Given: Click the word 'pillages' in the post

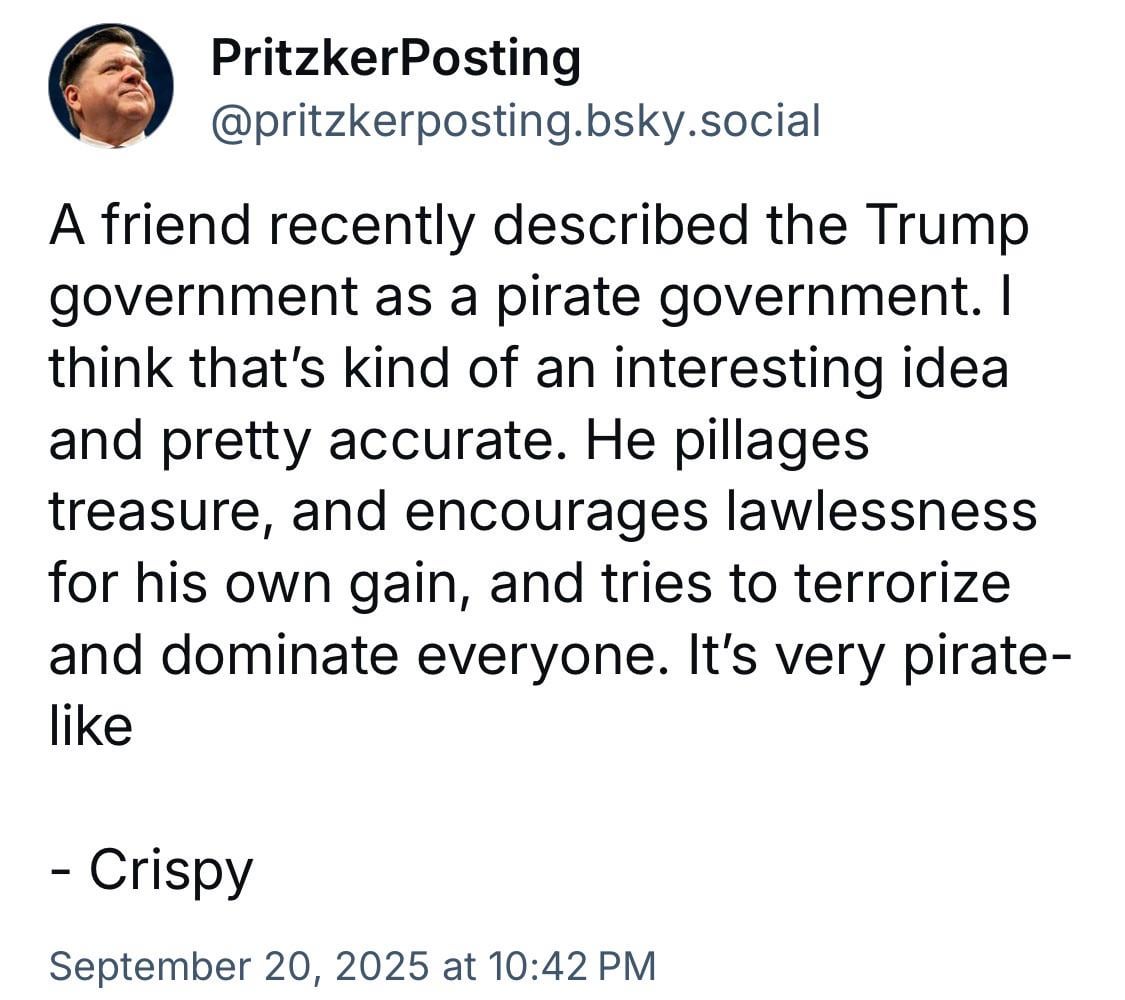Looking at the screenshot, I should tap(771, 442).
